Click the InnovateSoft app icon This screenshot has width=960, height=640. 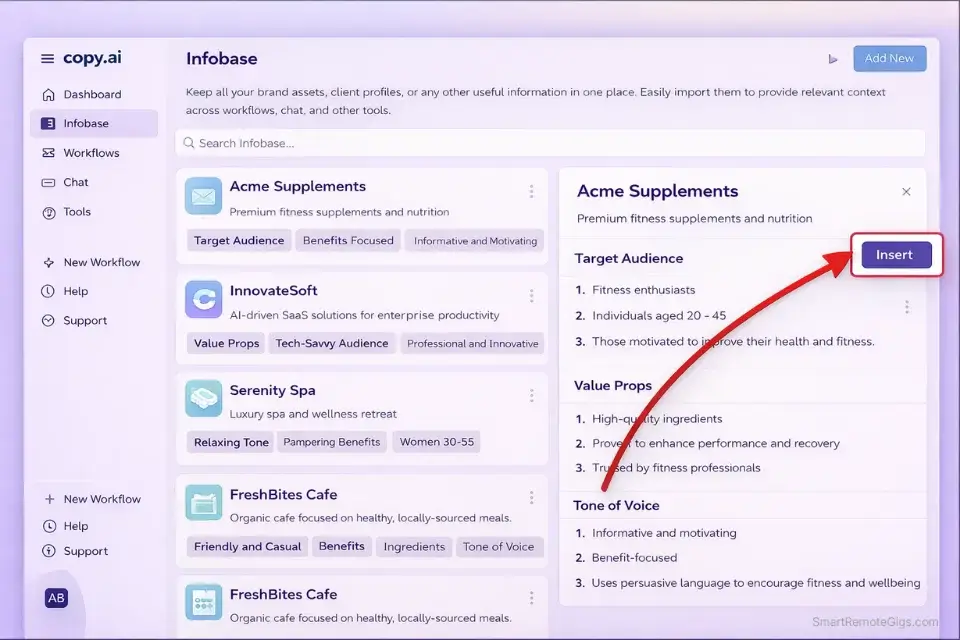(204, 299)
